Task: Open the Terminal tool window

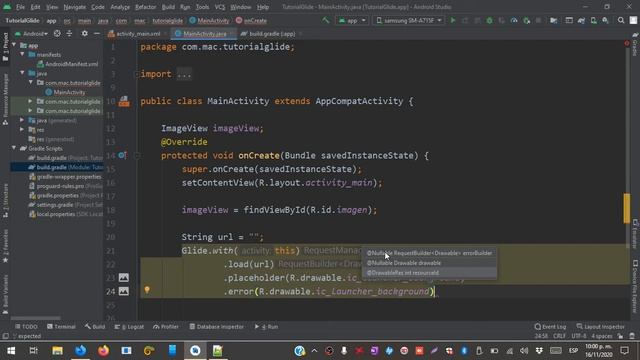Action: (x=61, y=327)
